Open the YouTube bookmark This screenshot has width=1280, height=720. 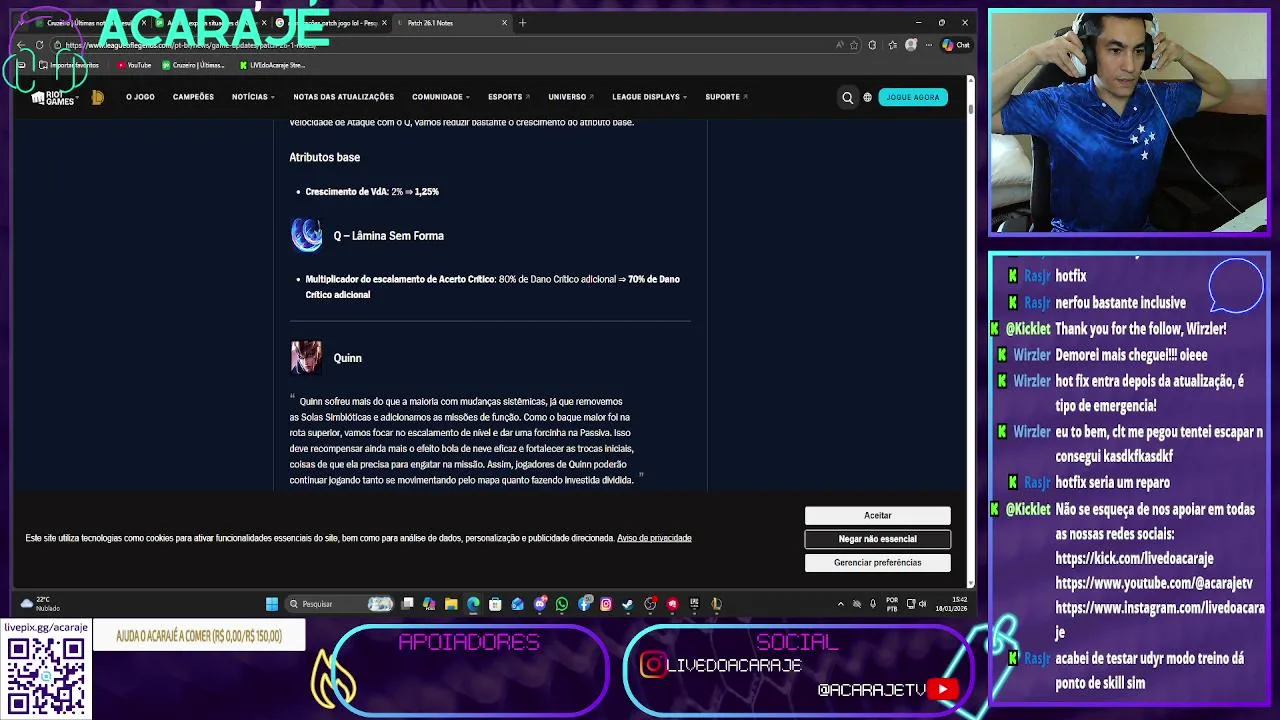[x=134, y=65]
